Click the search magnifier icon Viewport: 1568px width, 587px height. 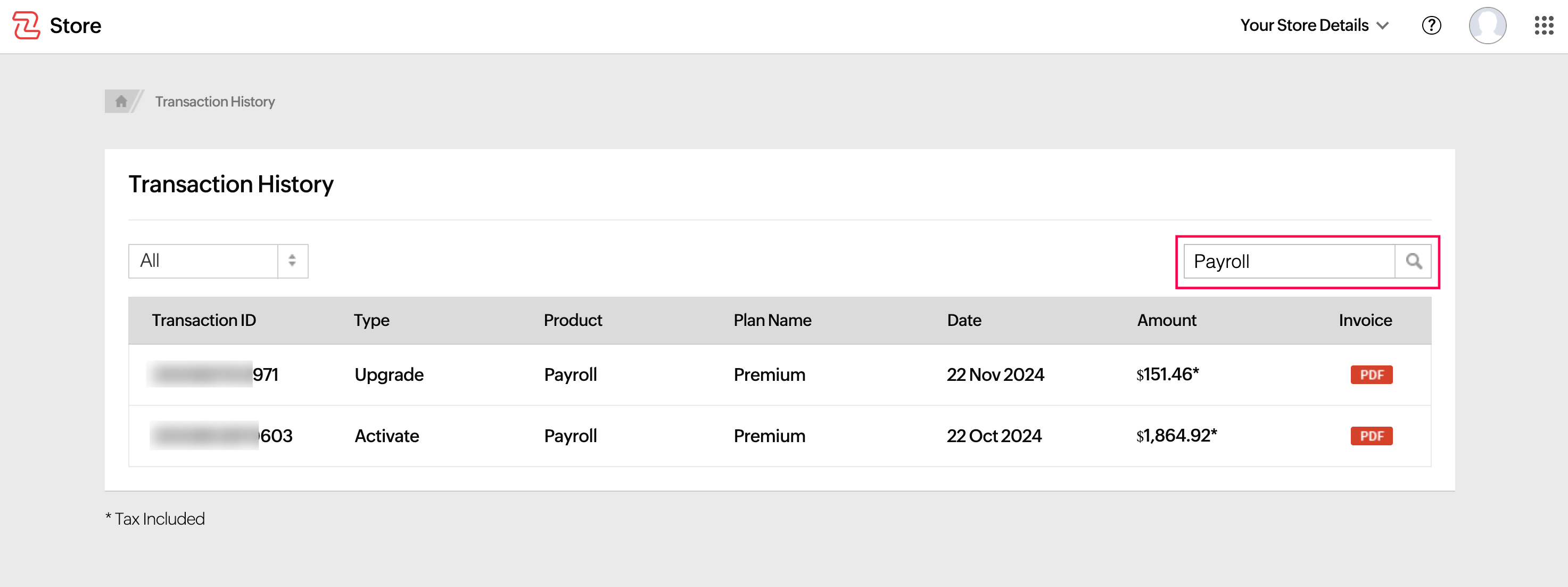point(1414,260)
